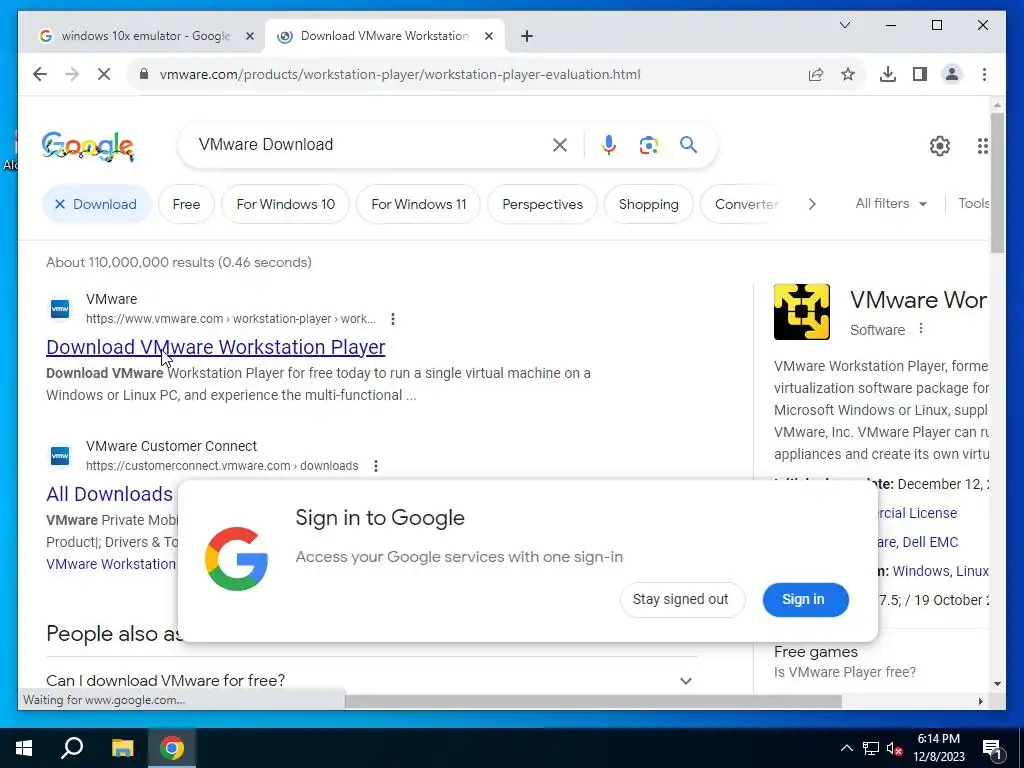The width and height of the screenshot is (1024, 768).
Task: Apply the For Windows 10 filter
Action: (x=285, y=204)
